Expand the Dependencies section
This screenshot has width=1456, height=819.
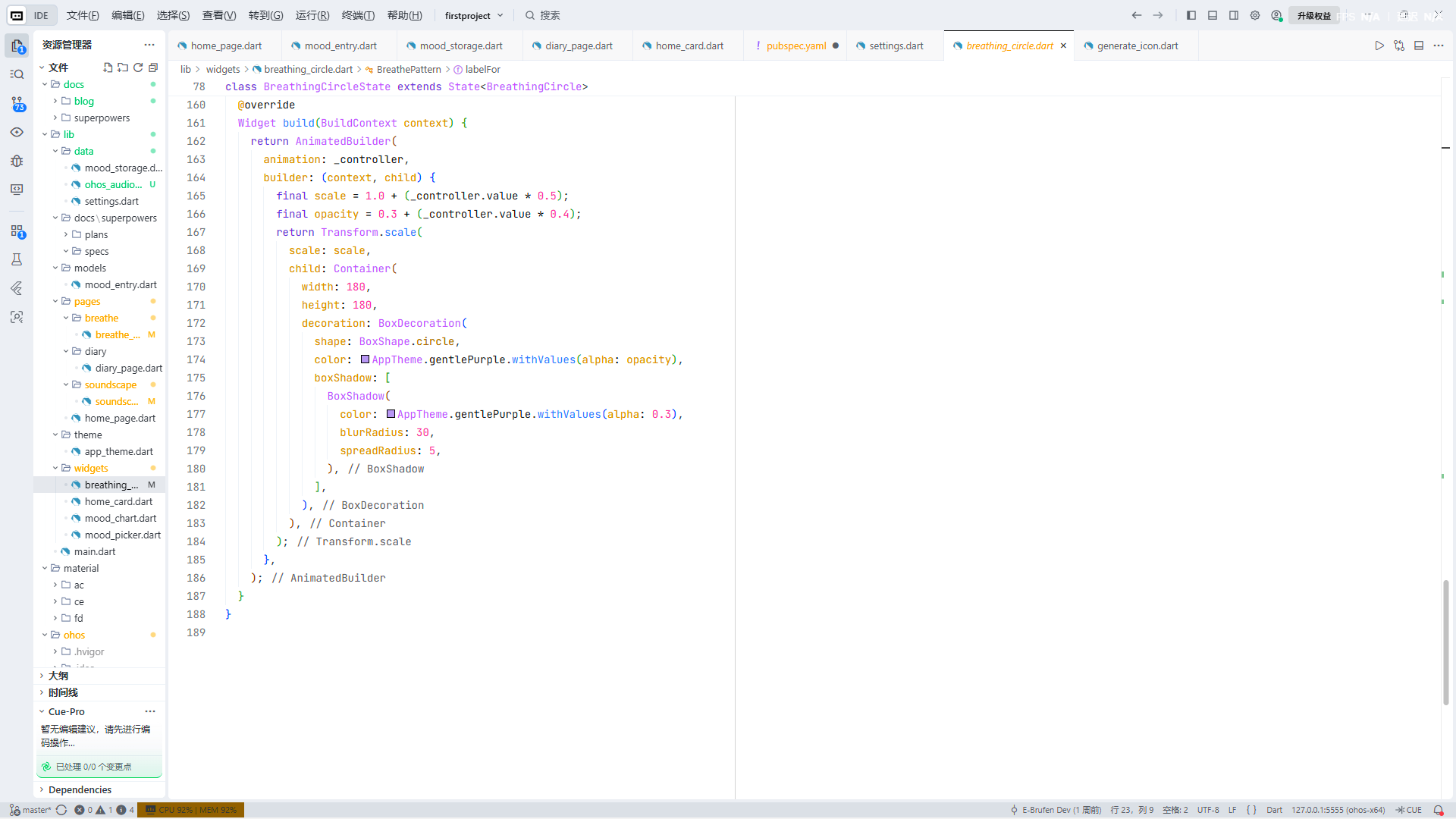point(80,789)
